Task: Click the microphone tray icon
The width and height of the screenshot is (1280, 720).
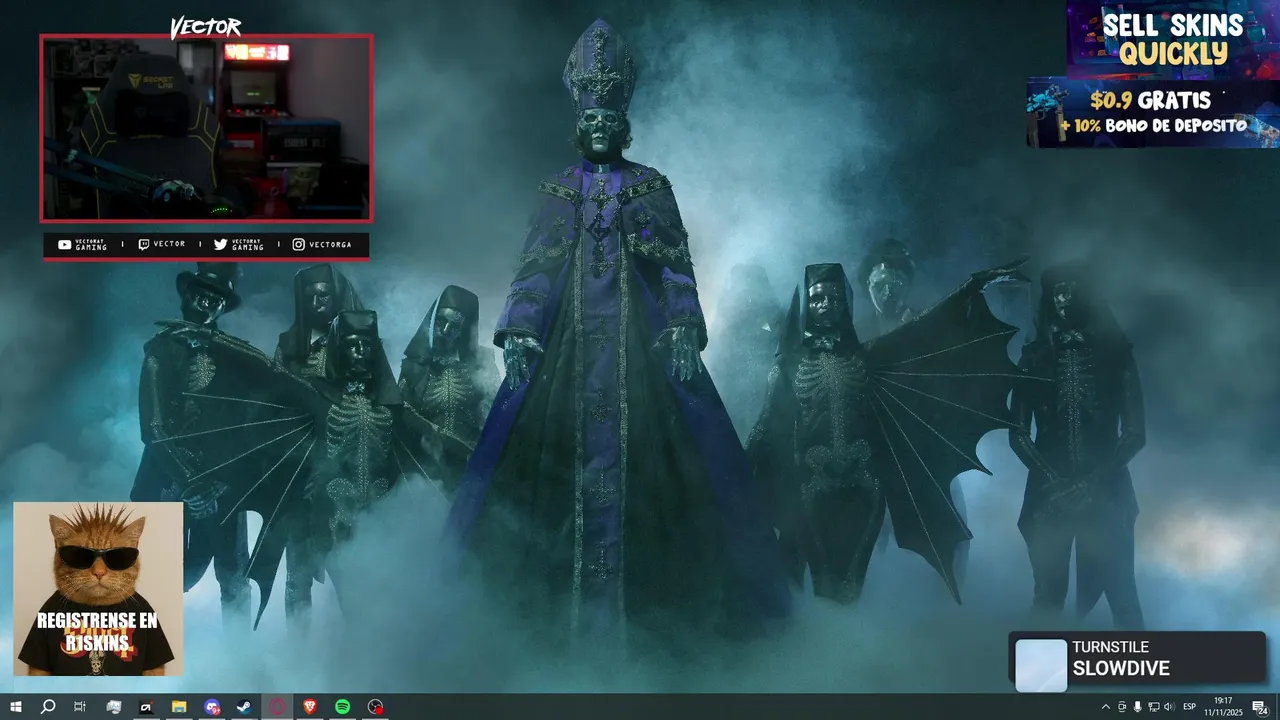Action: [1137, 707]
